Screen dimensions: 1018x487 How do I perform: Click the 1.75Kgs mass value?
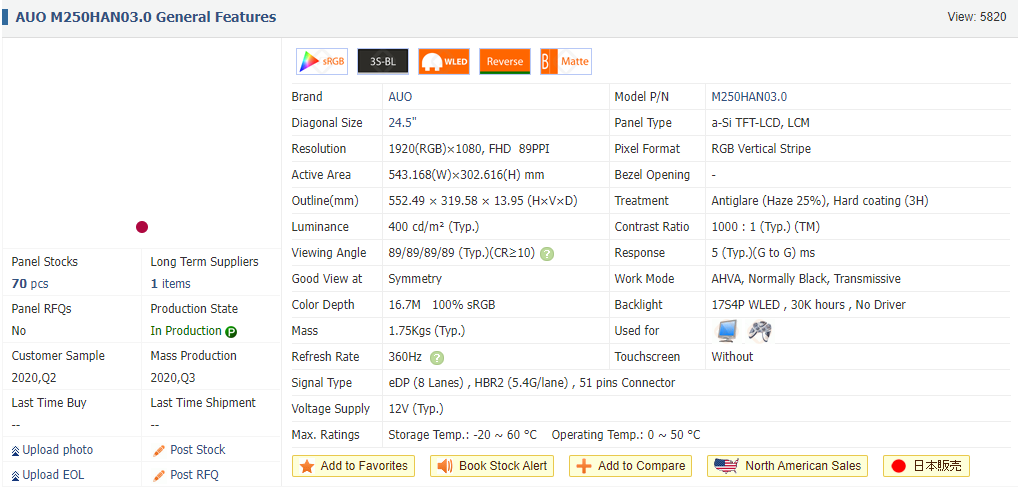(x=427, y=331)
